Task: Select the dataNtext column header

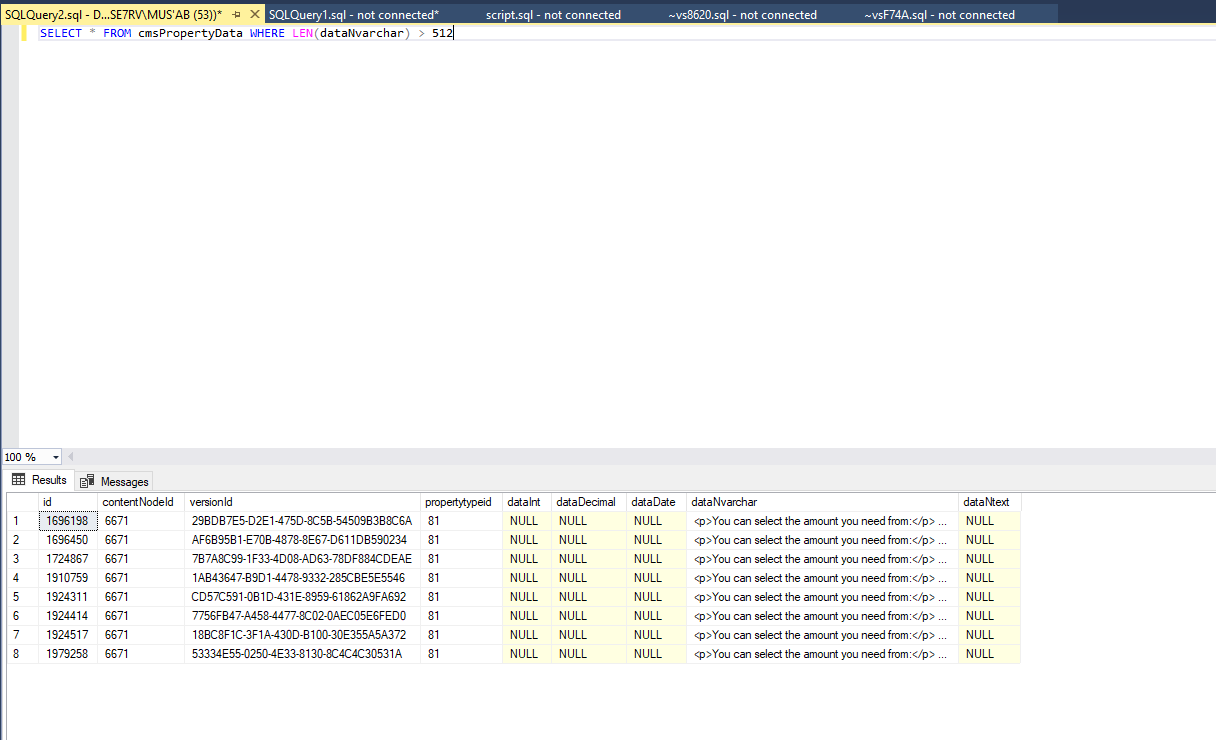Action: (x=990, y=502)
